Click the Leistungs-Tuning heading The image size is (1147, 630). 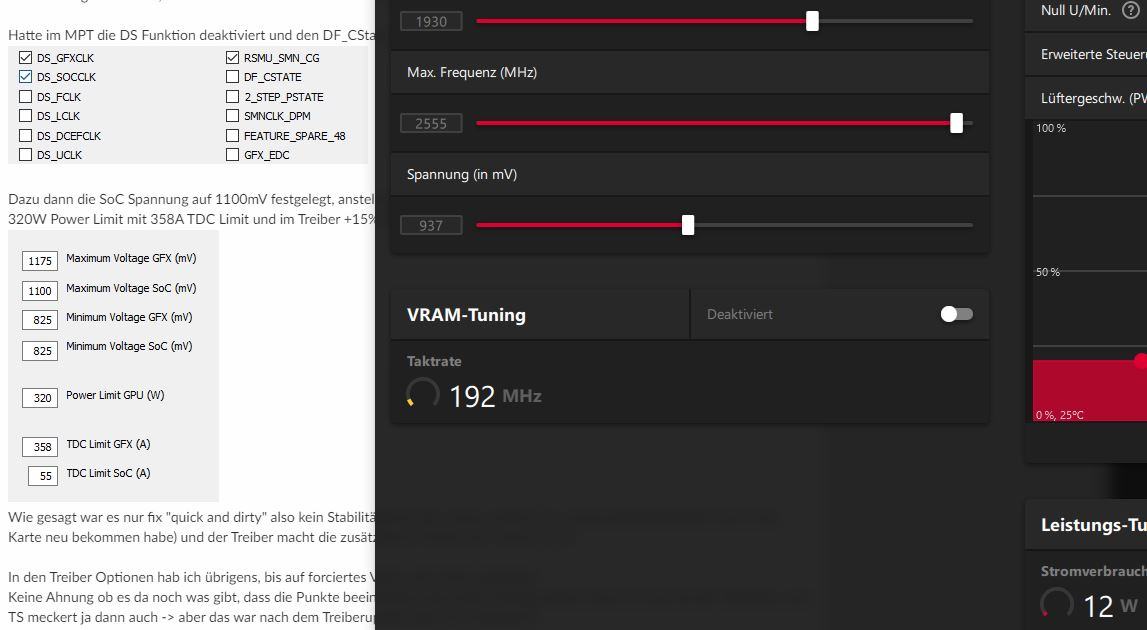[x=1094, y=525]
